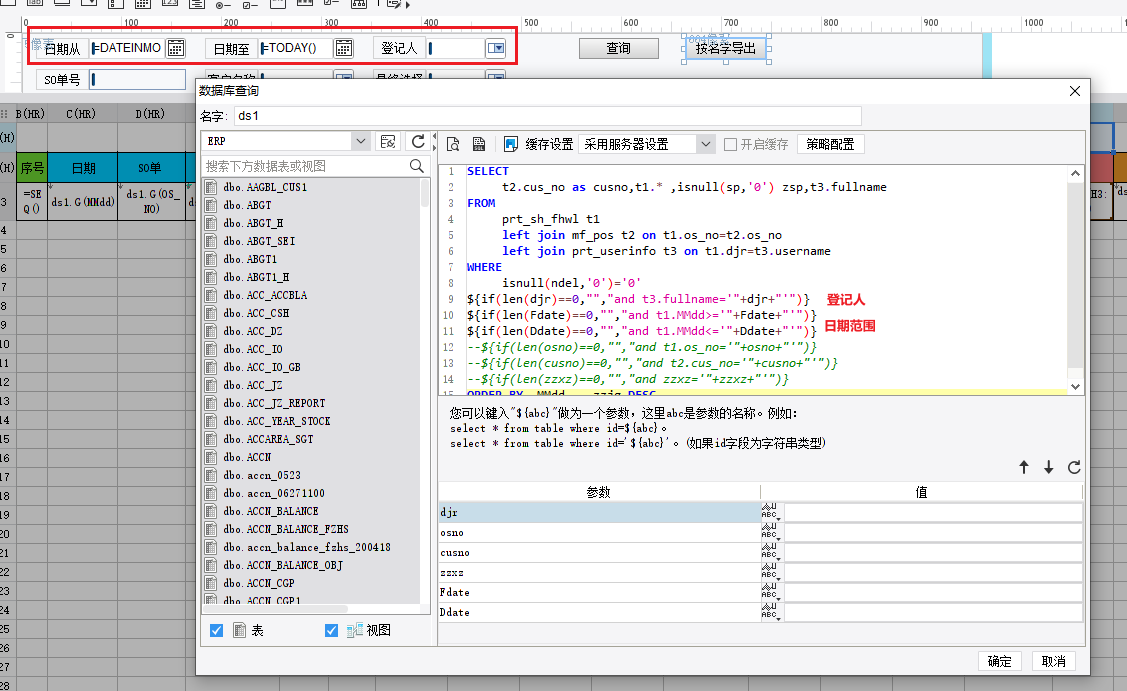Open calendar picker for 日期从 field
This screenshot has width=1127, height=691.
(176, 48)
